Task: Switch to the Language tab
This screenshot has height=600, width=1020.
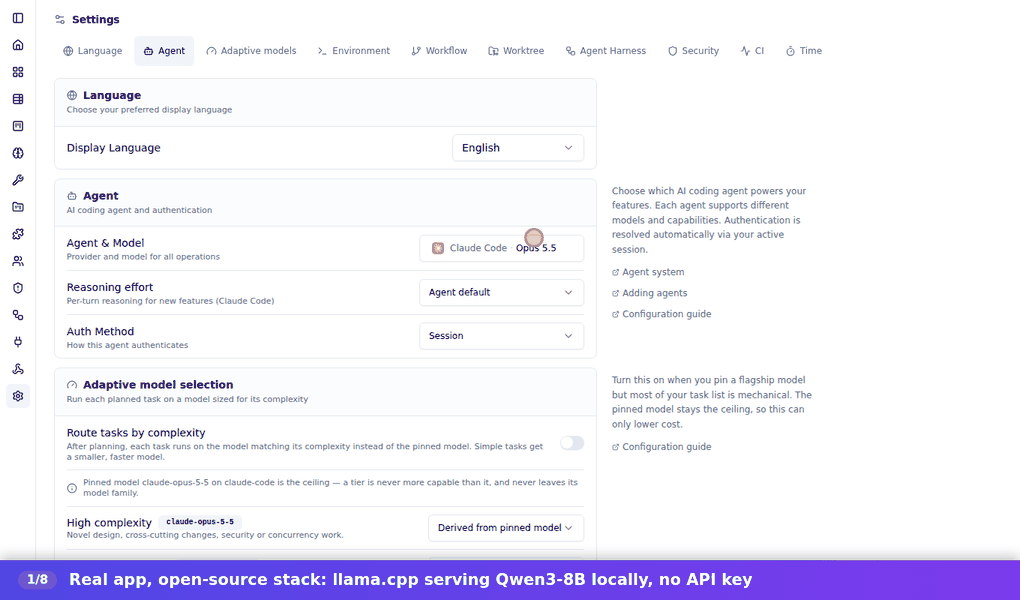Action: [x=92, y=51]
